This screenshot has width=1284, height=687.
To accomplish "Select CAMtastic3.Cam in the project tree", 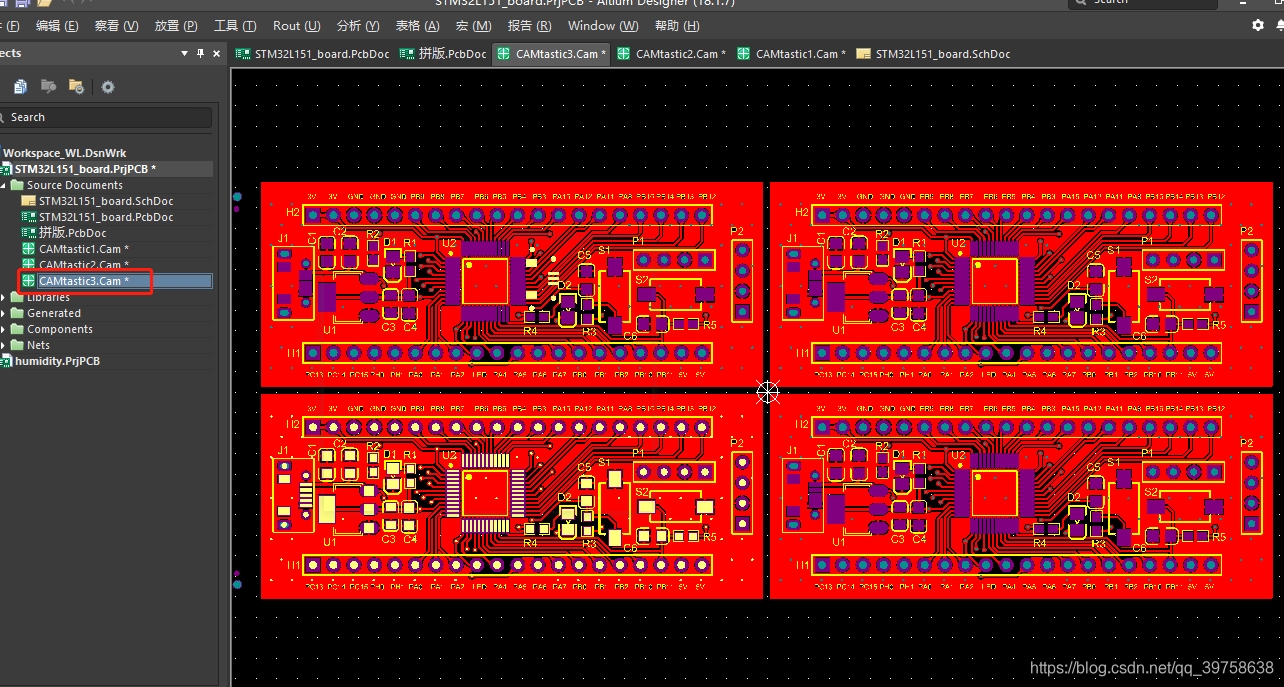I will (x=83, y=281).
